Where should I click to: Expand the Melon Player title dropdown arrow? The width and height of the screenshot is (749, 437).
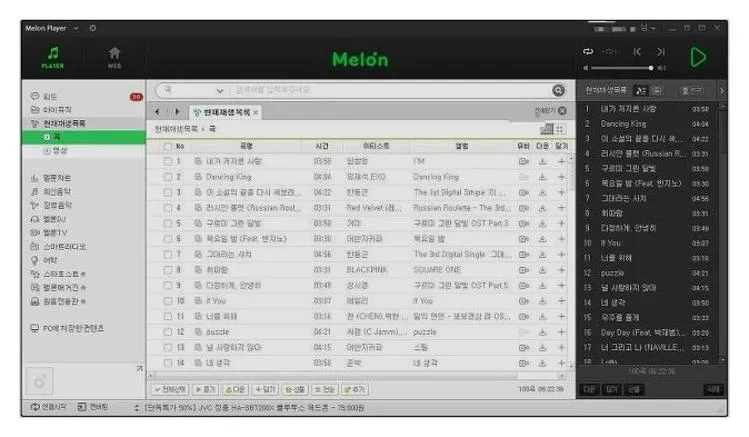click(76, 29)
